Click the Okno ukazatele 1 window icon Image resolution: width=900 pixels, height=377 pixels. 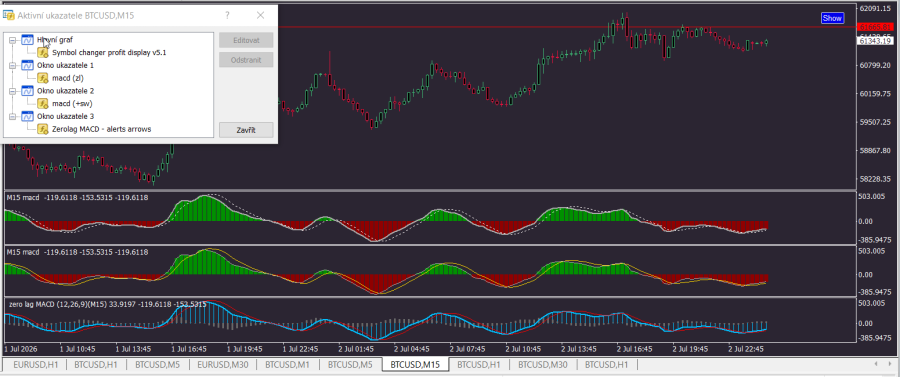tap(28, 65)
